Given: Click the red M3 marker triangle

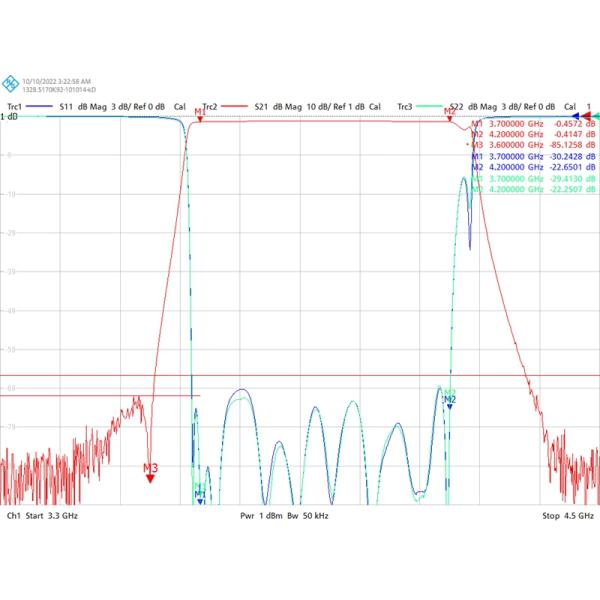Looking at the screenshot, I should [150, 477].
